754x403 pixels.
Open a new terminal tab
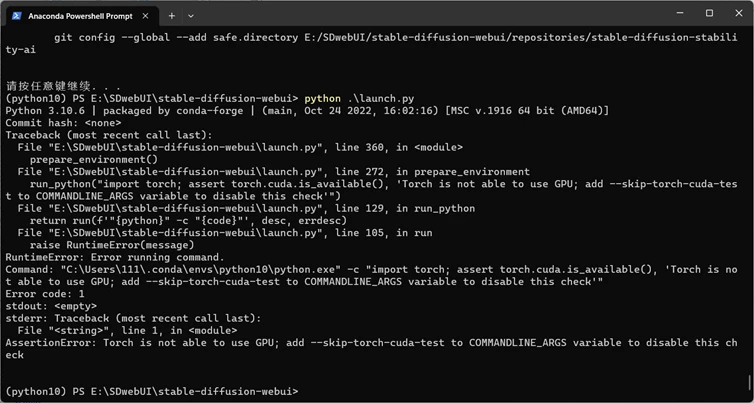click(x=171, y=16)
